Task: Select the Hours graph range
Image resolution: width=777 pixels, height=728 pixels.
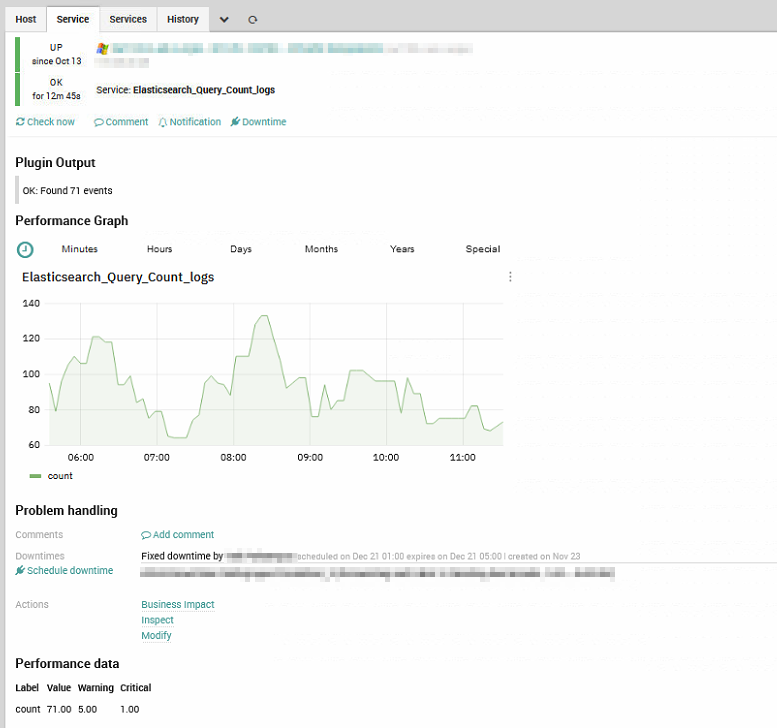Action: click(x=160, y=249)
